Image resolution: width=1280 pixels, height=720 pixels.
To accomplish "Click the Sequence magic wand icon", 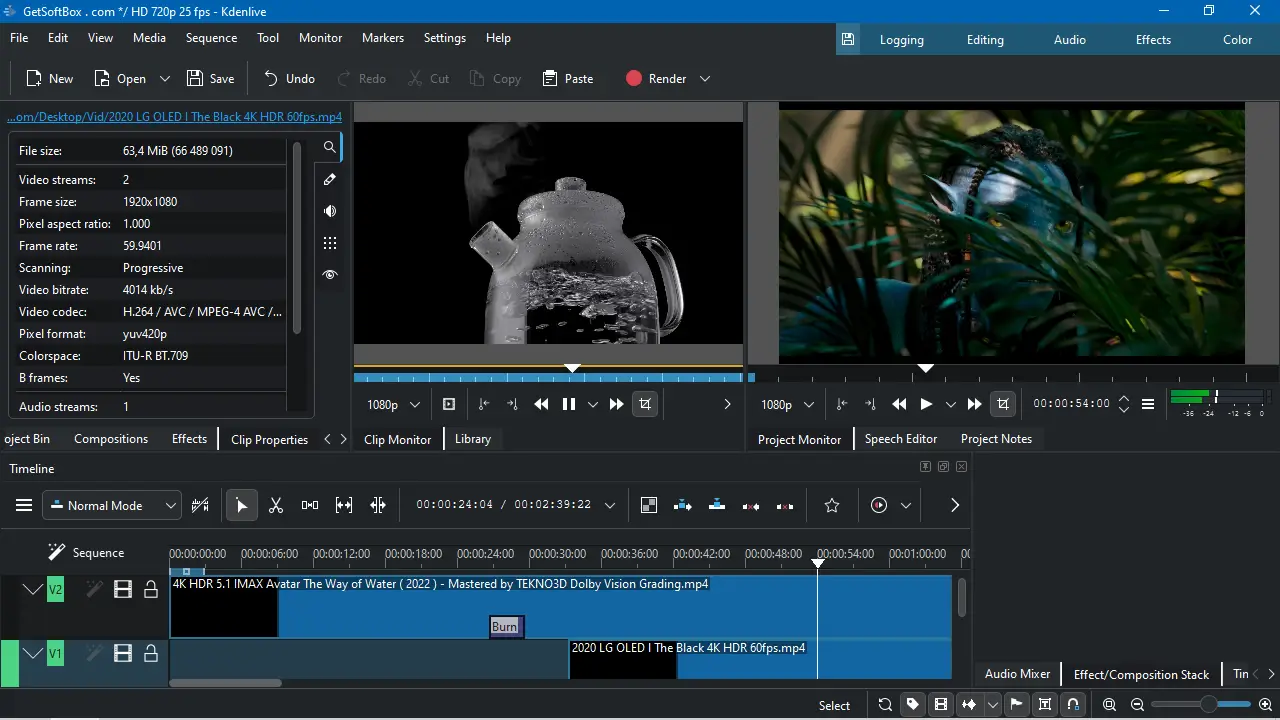I will tap(56, 552).
